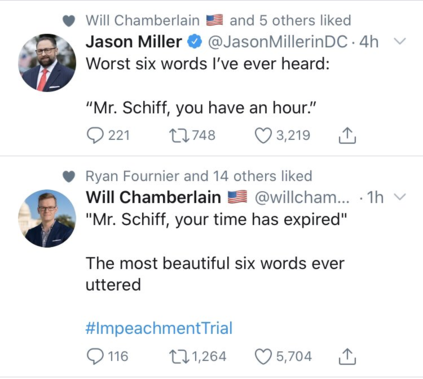Reply to Jason Miller's tweet
423x379 pixels.
click(95, 136)
